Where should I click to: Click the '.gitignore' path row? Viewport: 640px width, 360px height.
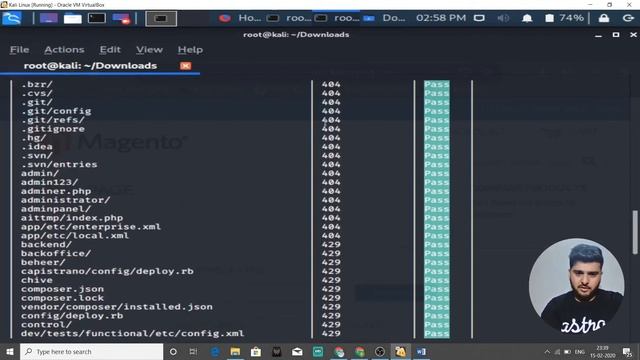[x=53, y=129]
